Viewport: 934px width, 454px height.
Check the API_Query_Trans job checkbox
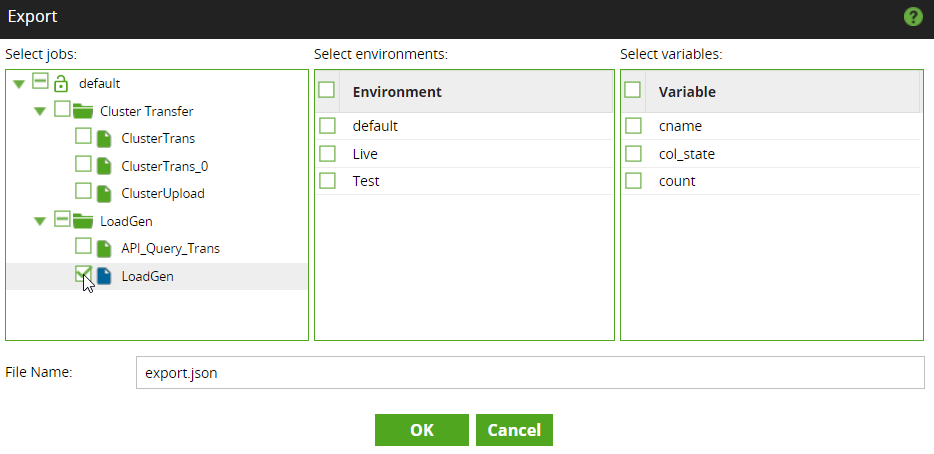(x=83, y=245)
